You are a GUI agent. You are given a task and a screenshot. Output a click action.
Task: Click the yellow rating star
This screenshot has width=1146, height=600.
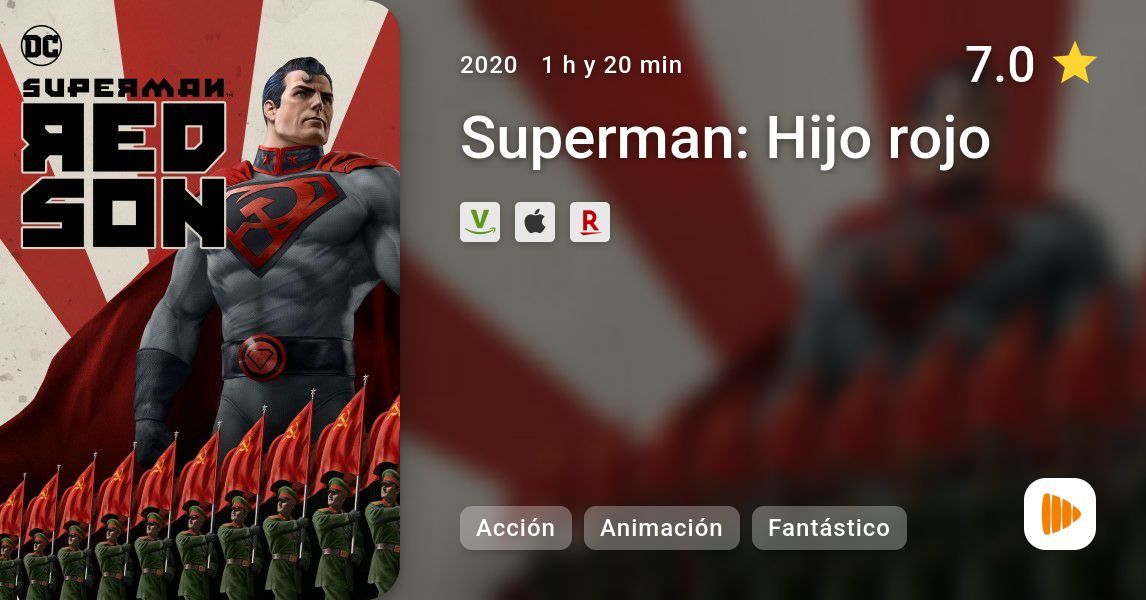click(x=1075, y=63)
